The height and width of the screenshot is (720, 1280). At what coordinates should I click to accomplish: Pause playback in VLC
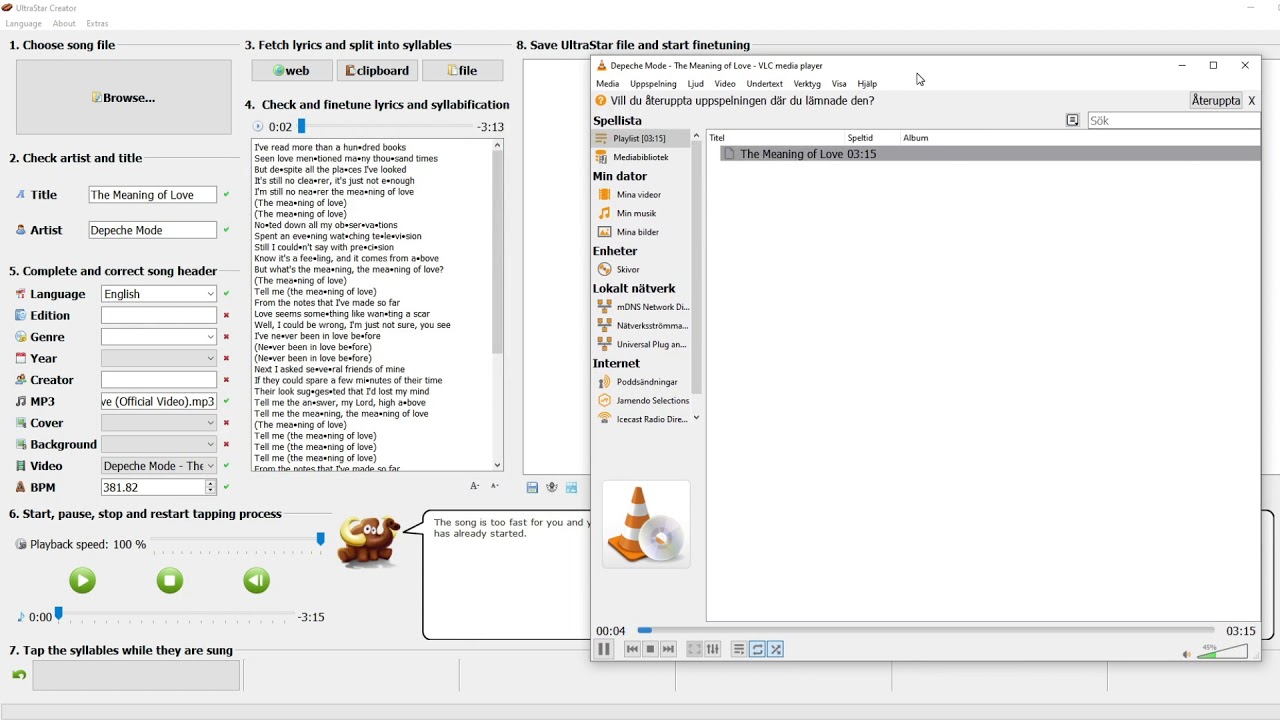pos(604,649)
